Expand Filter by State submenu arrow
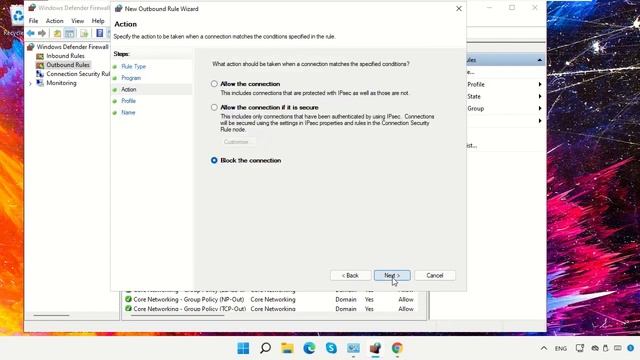The image size is (640, 360). click(x=540, y=96)
